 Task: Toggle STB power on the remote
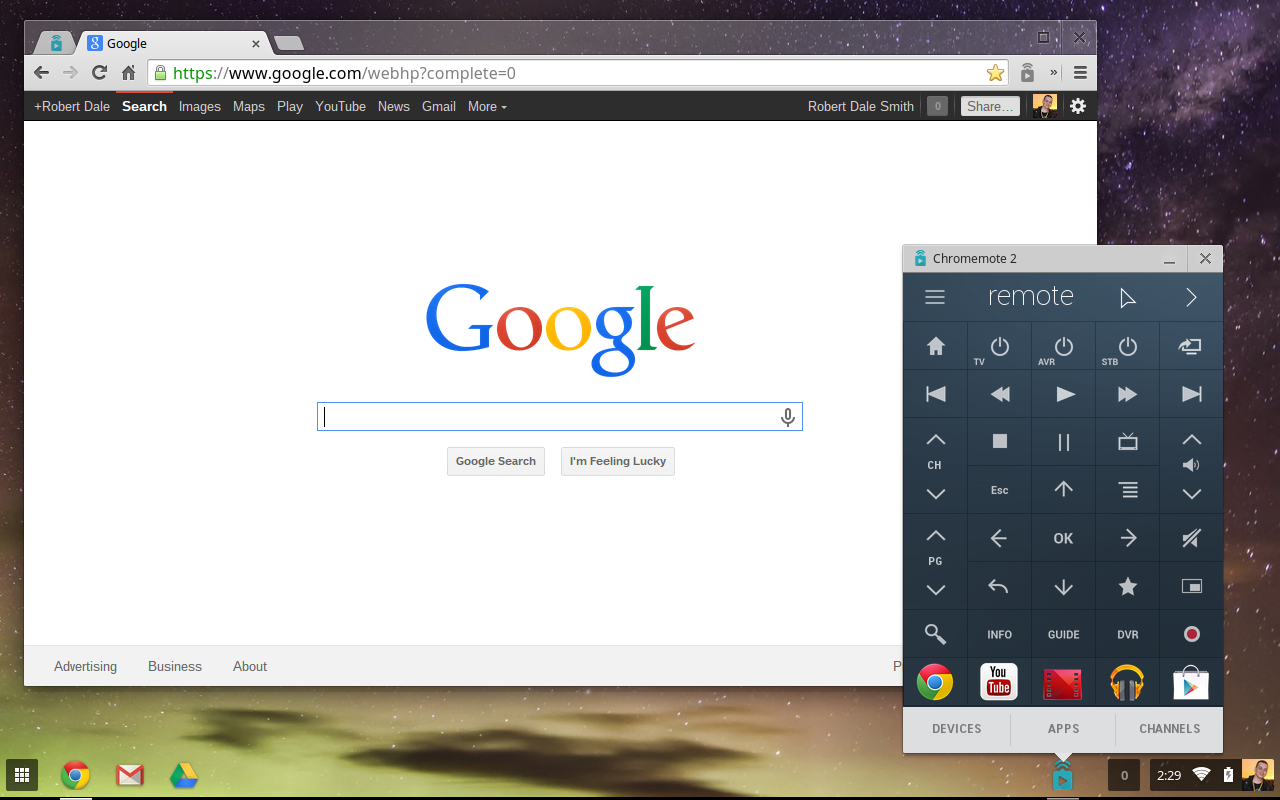pyautogui.click(x=1128, y=346)
